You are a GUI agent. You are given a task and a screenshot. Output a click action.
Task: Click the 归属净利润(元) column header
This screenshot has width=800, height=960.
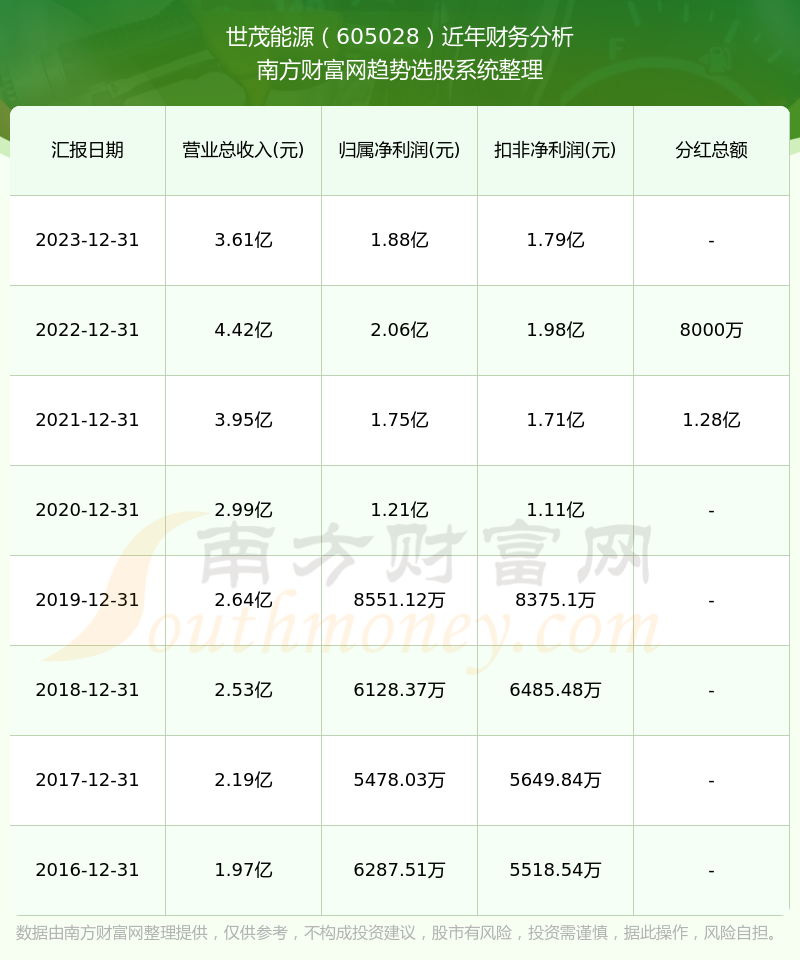pyautogui.click(x=400, y=150)
